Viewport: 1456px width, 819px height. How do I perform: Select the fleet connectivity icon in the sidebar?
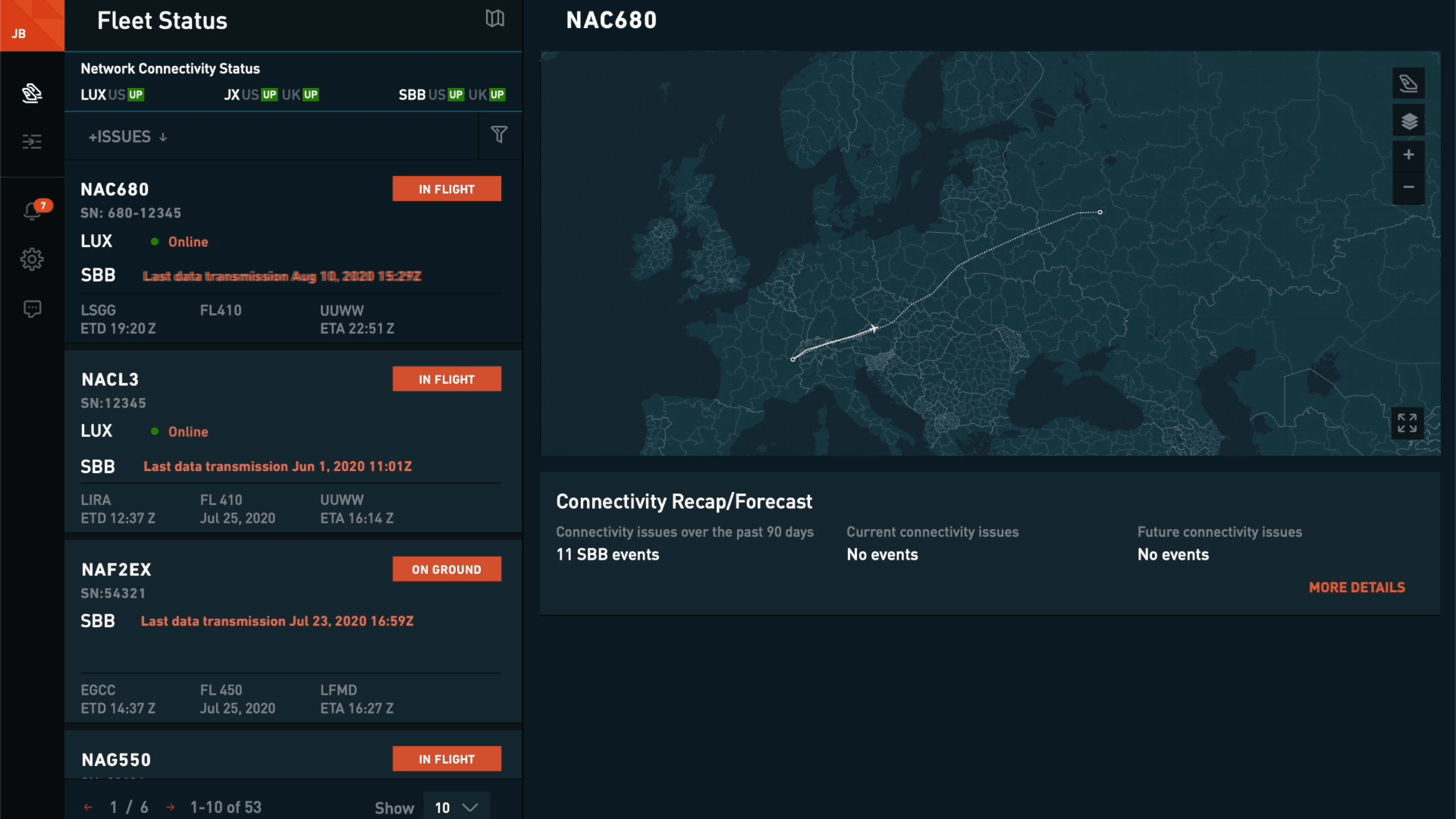tap(32, 93)
